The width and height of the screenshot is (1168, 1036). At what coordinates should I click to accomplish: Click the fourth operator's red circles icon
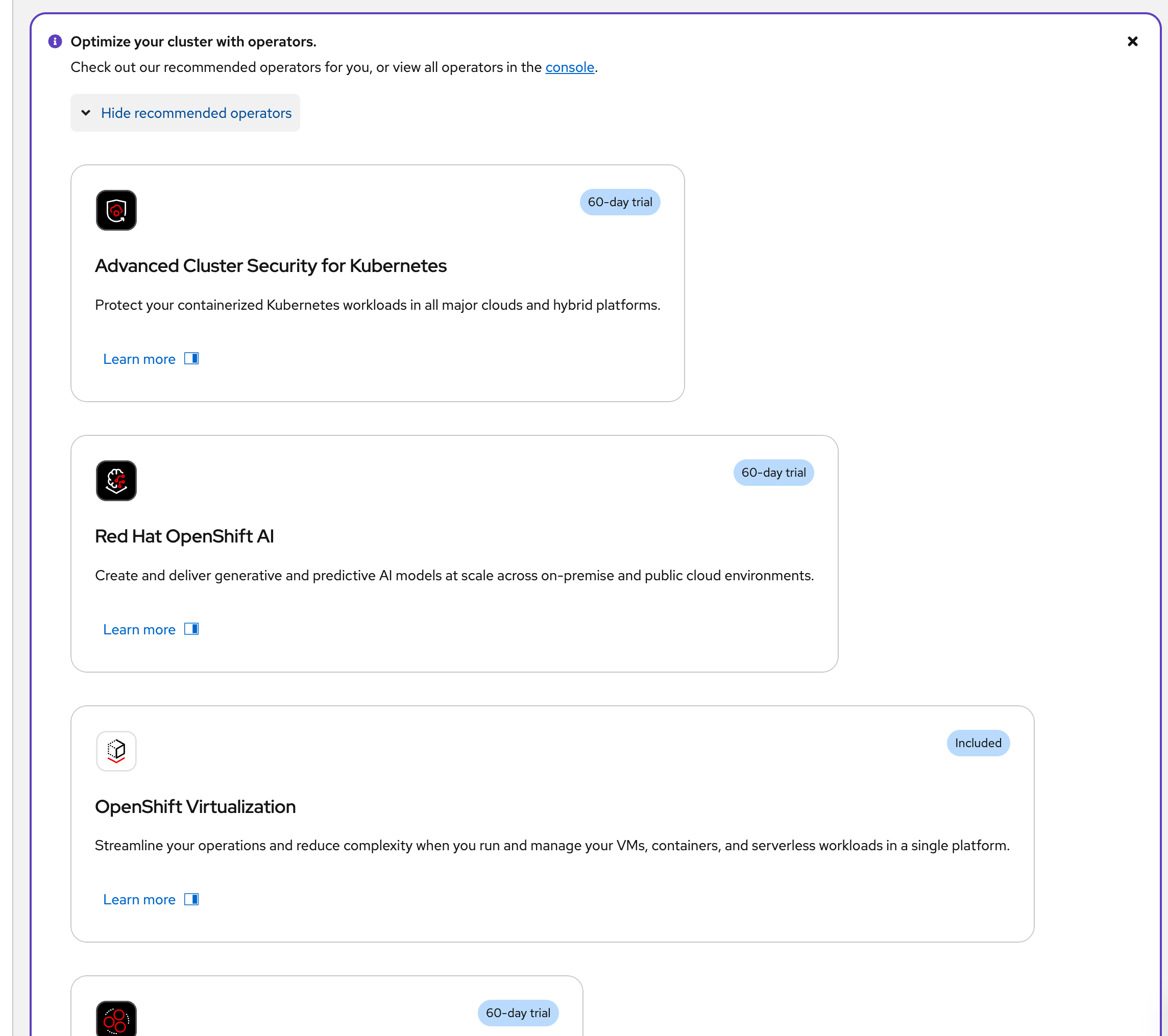[x=116, y=1020]
